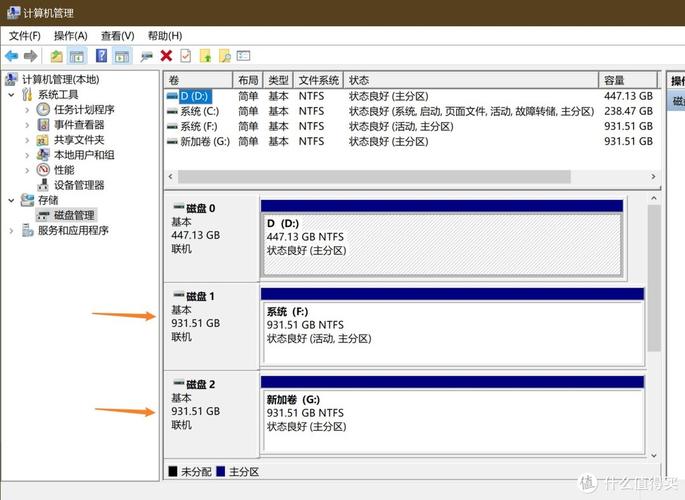Select the D (D:) volume row
Viewport: 685px width, 500px height.
click(410, 96)
